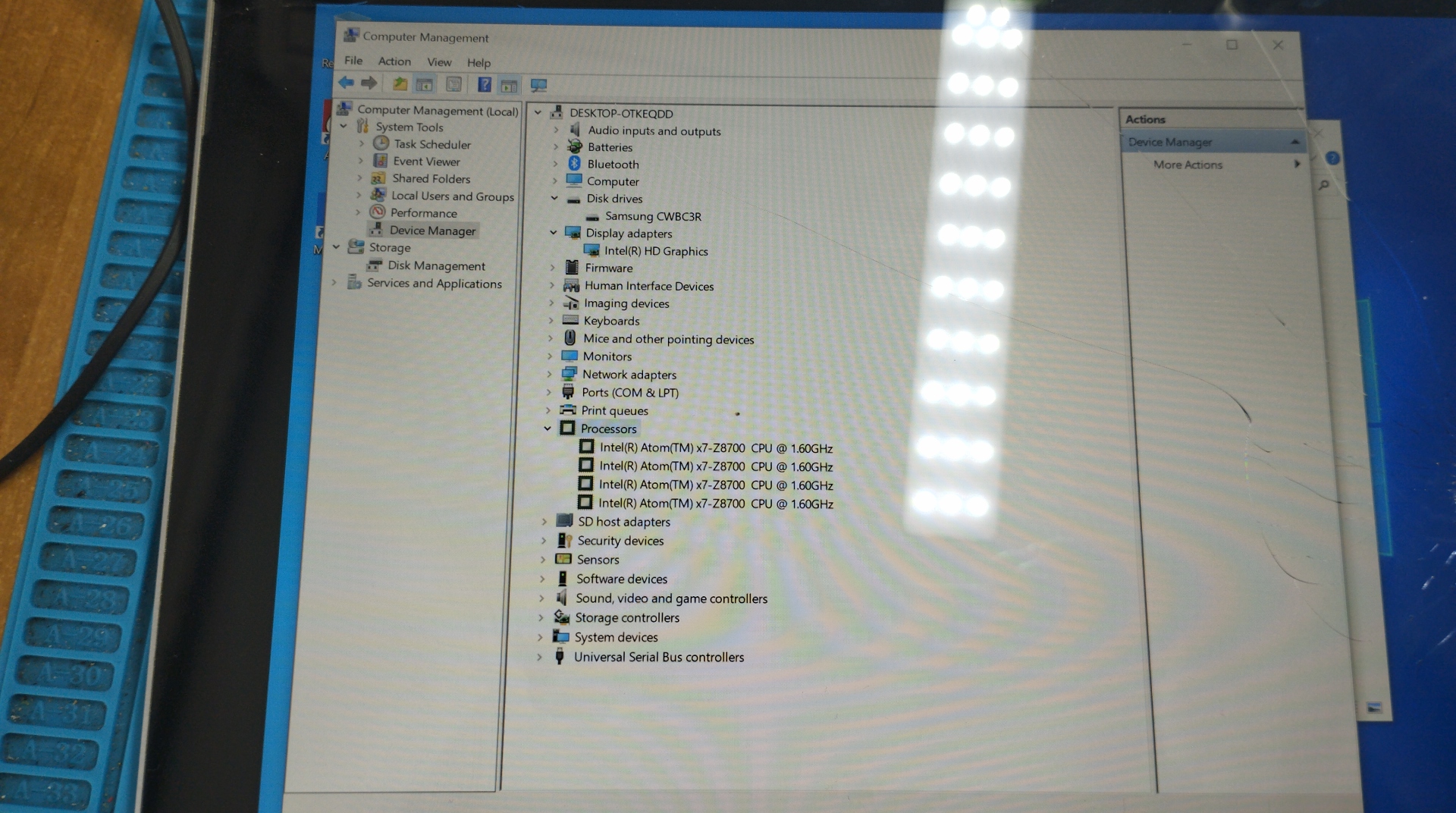Screen dimensions: 1456x813
Task: Click the Task Scheduler clock icon
Action: click(381, 143)
